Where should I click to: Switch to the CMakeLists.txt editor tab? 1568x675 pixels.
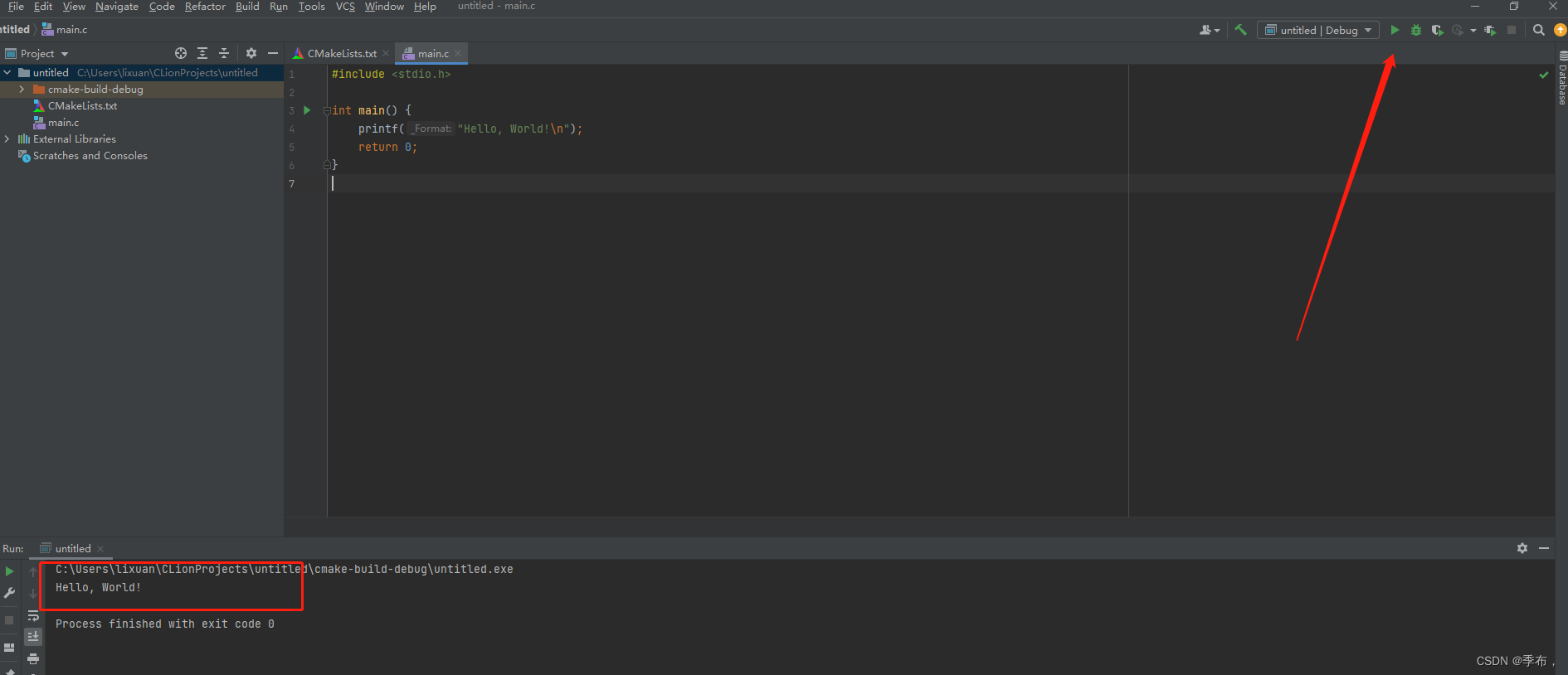(341, 53)
